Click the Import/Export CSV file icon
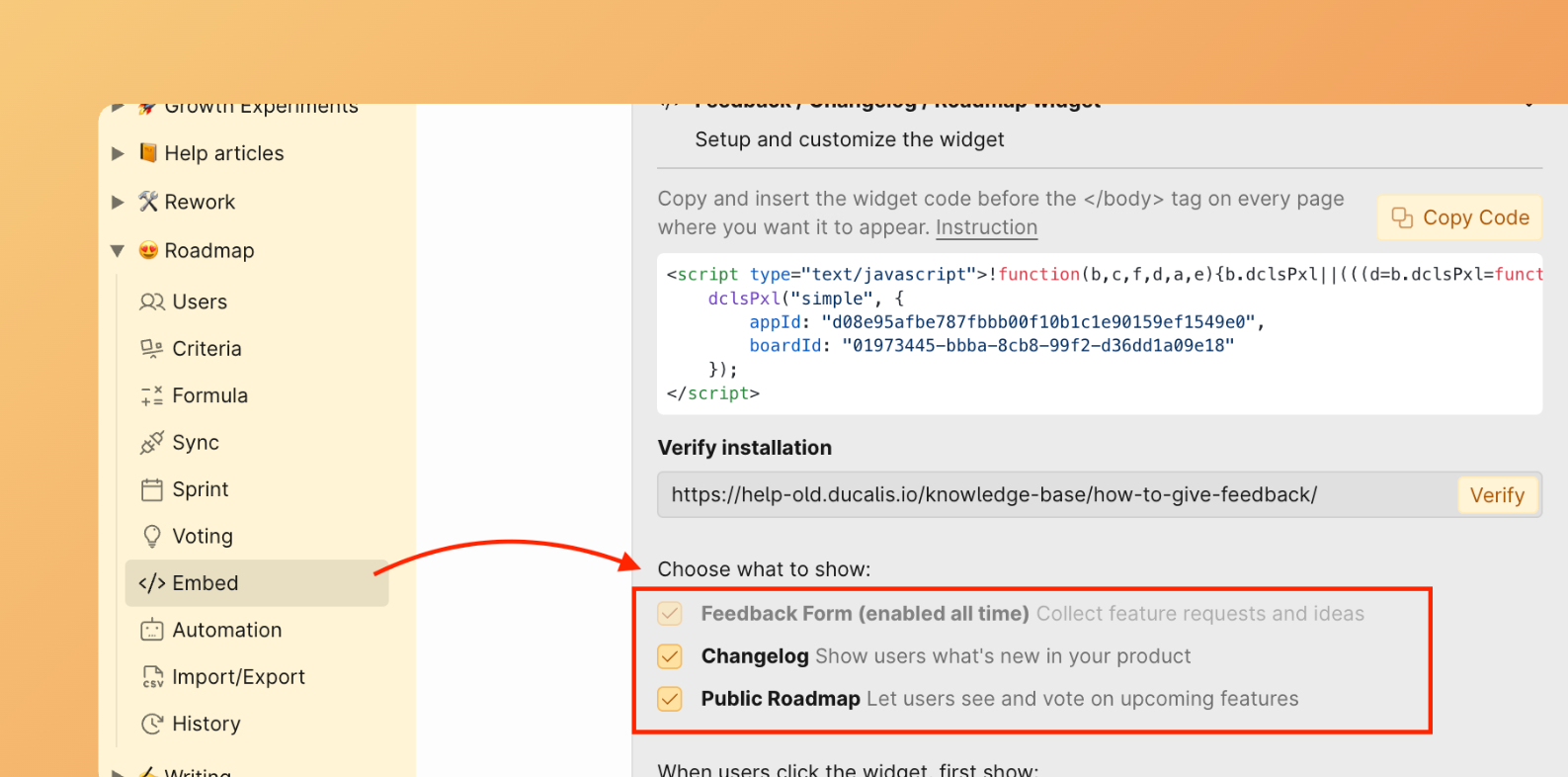The image size is (1568, 777). click(151, 677)
